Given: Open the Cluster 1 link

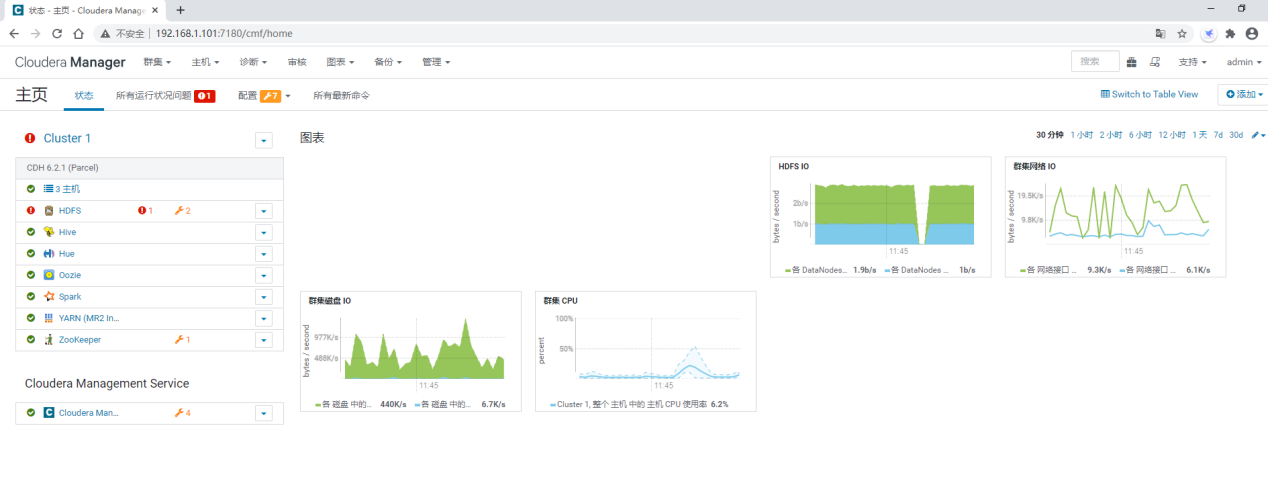Looking at the screenshot, I should 67,139.
